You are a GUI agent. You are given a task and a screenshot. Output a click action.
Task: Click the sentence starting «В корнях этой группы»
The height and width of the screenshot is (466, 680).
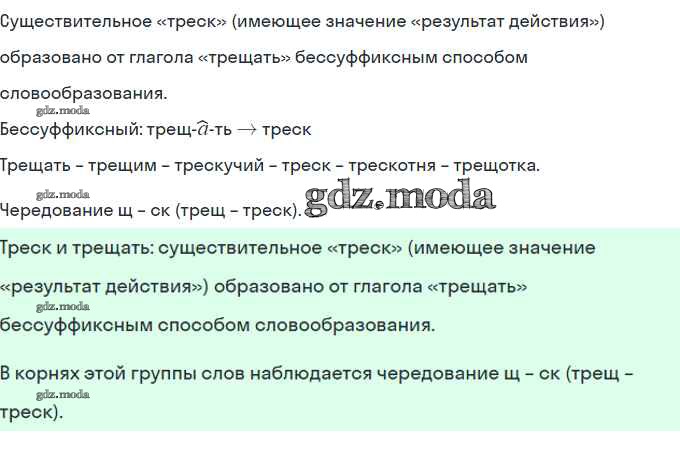pos(316,374)
